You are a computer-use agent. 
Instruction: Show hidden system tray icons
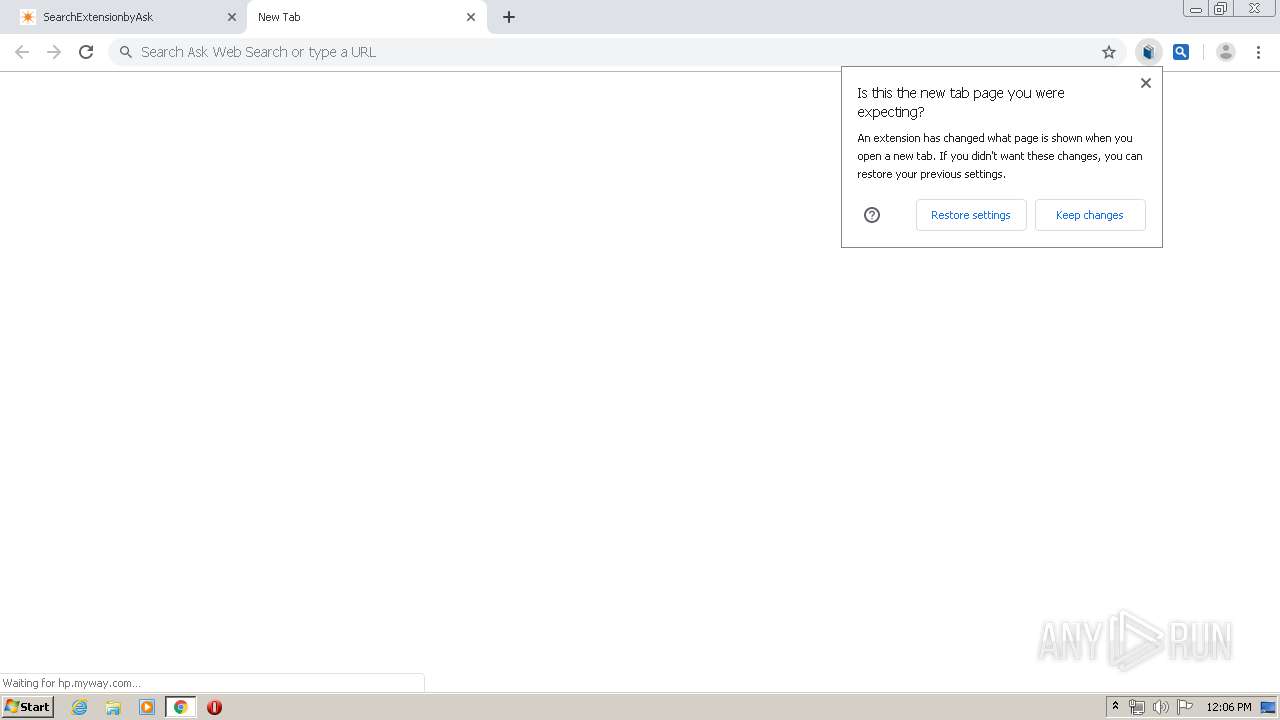(1116, 707)
